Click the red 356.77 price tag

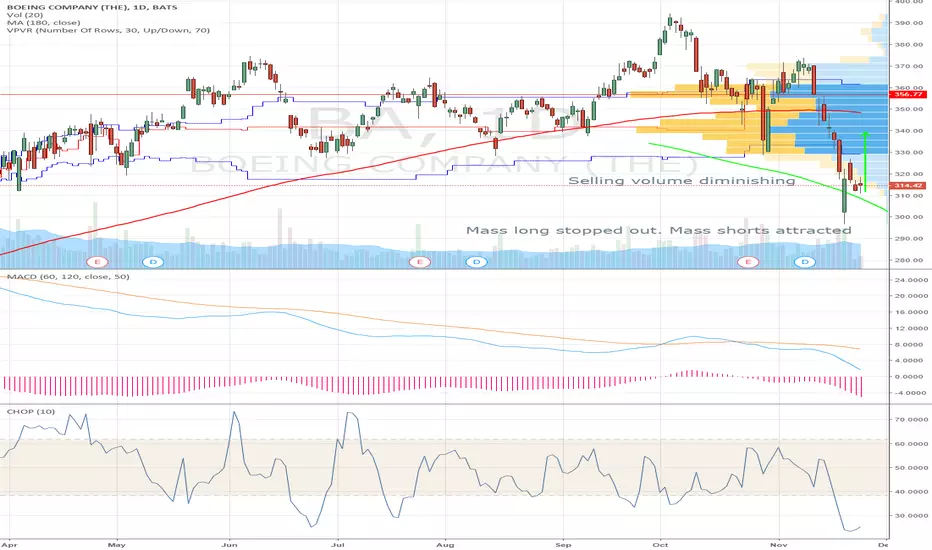[x=908, y=95]
